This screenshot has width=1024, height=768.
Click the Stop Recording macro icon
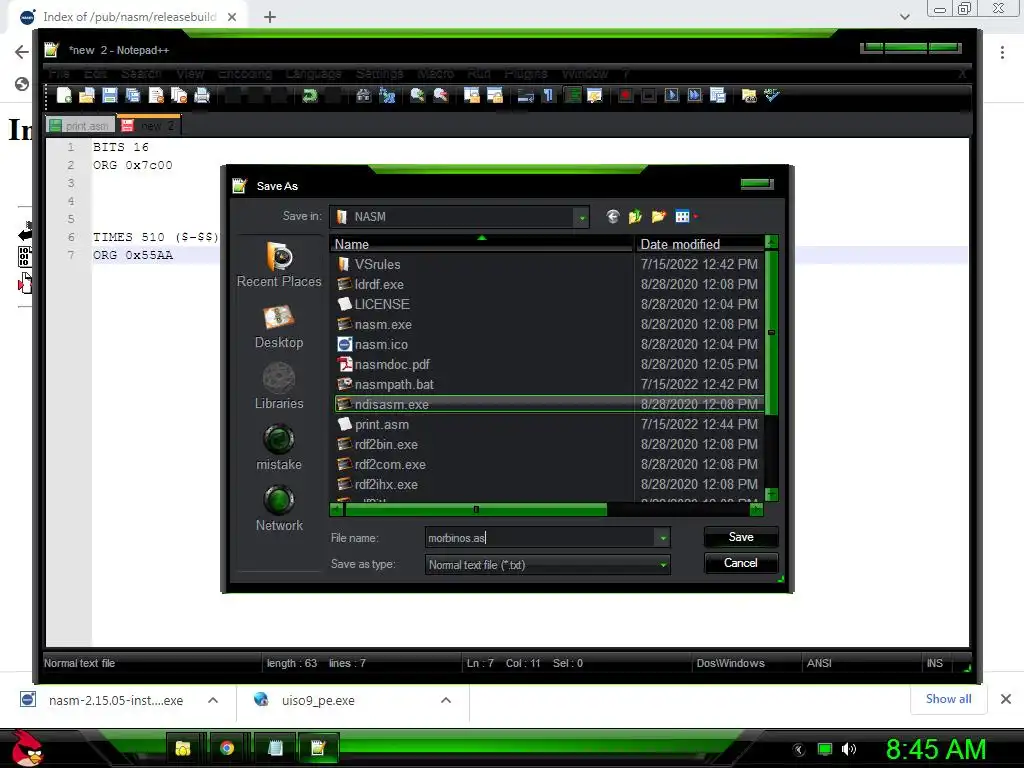coord(648,95)
